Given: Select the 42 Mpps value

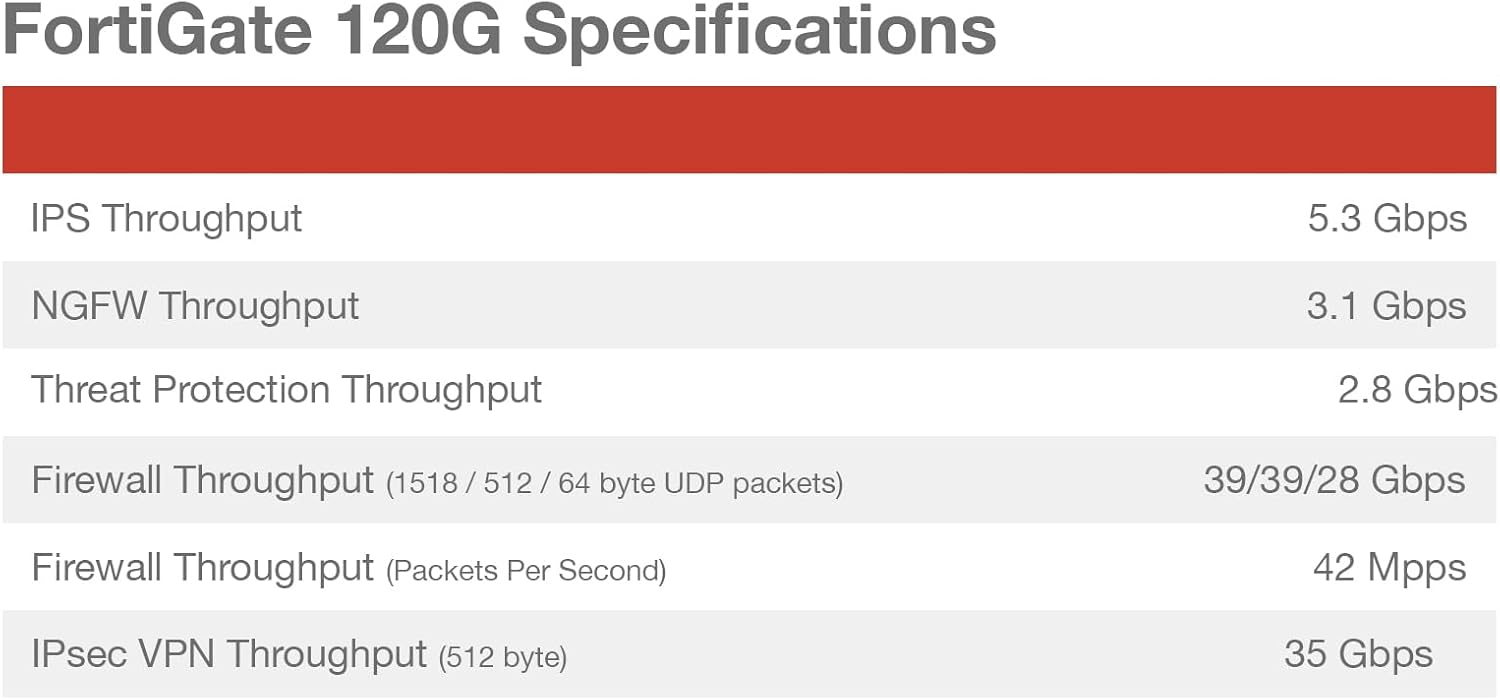Looking at the screenshot, I should click(x=1389, y=568).
